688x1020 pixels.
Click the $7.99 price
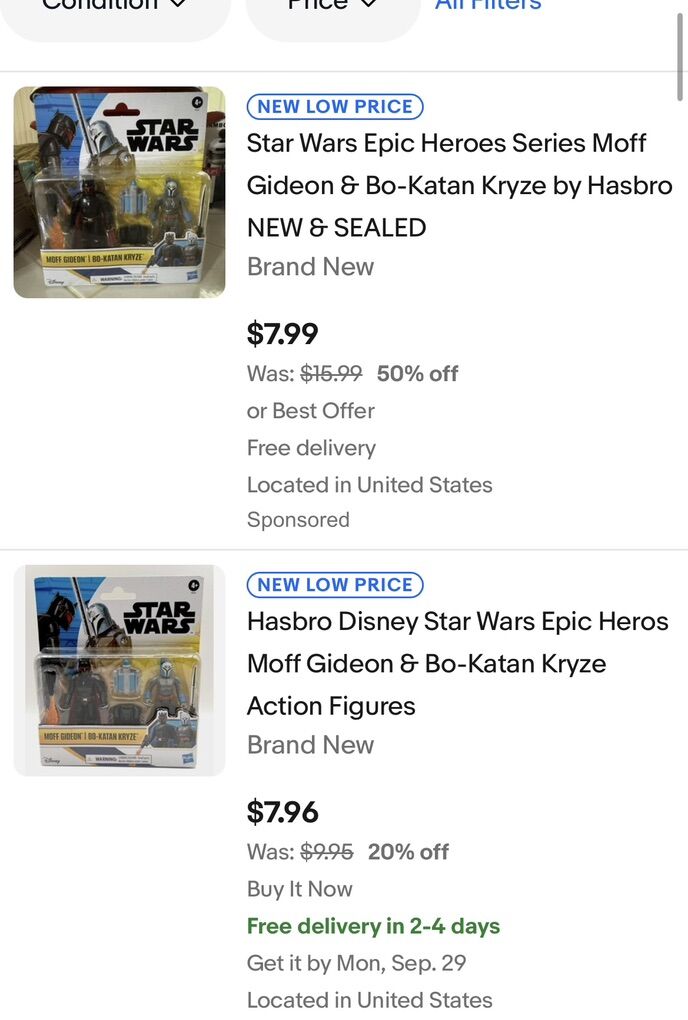click(x=282, y=334)
